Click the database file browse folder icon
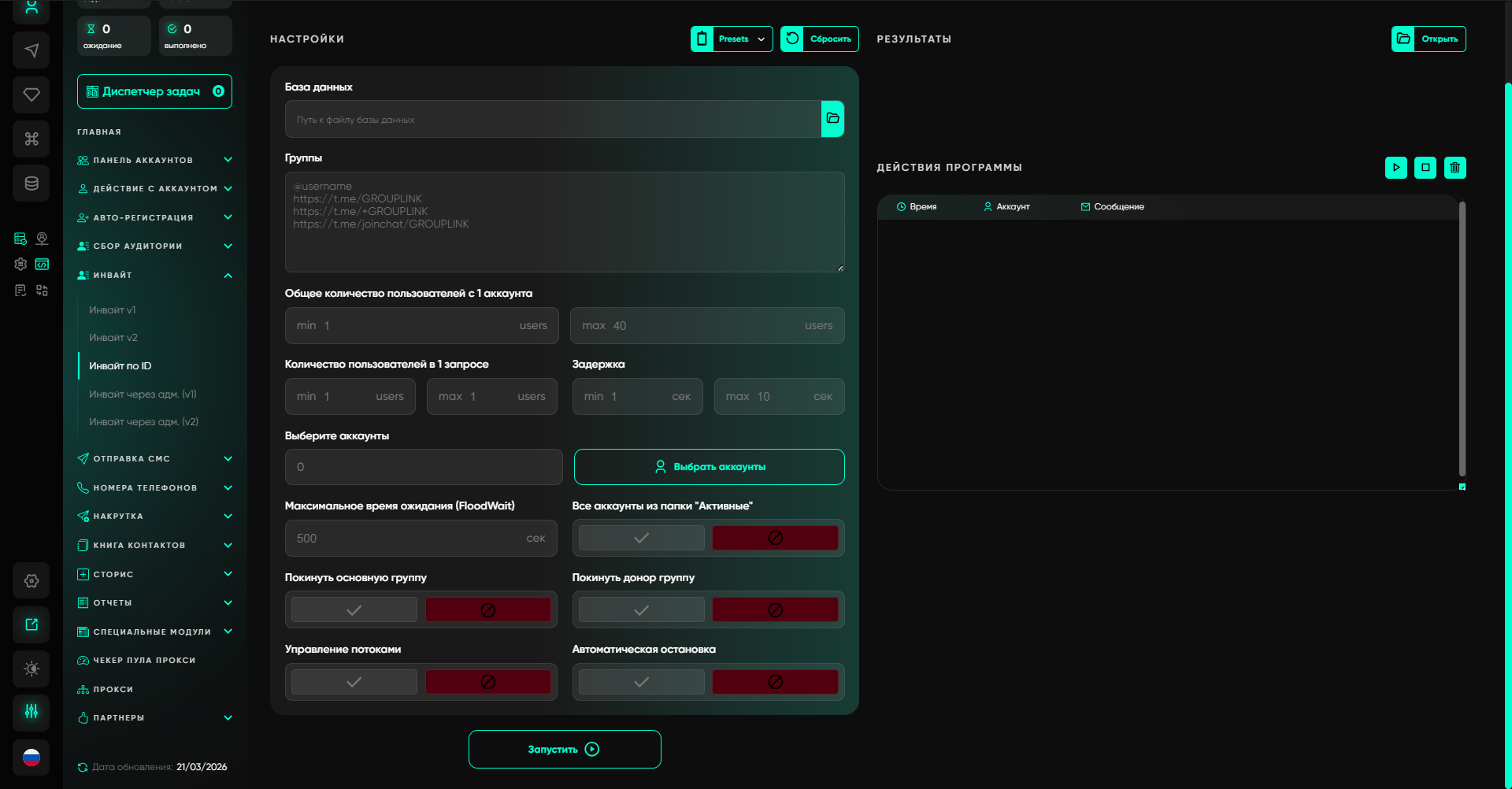Viewport: 1512px width, 789px height. click(x=832, y=119)
